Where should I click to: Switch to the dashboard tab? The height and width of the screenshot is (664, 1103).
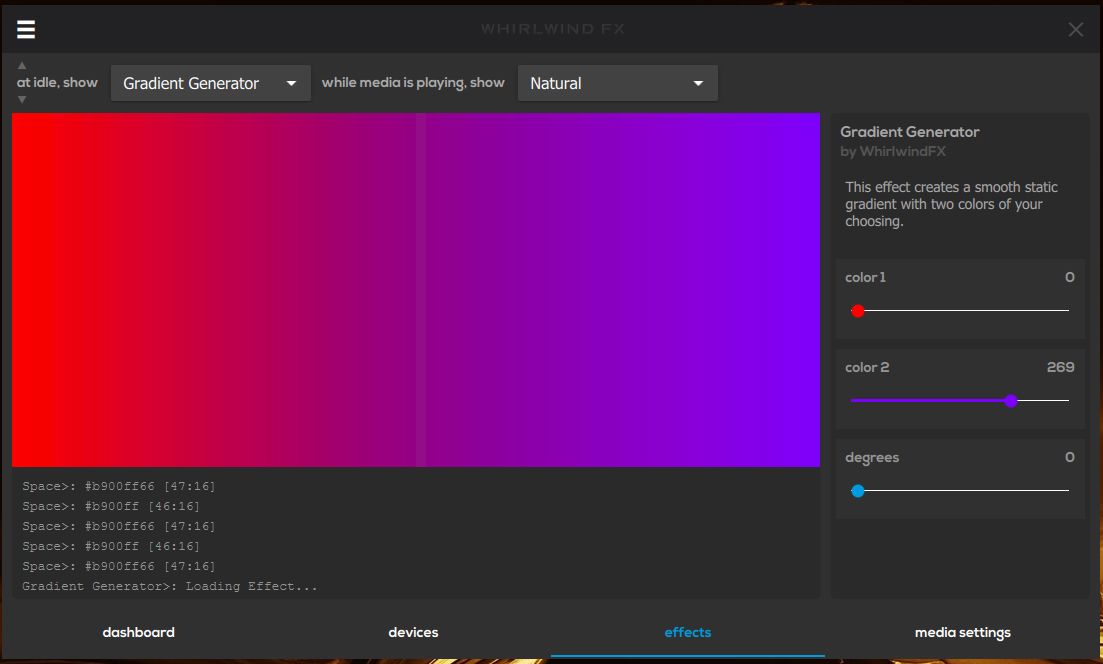point(138,632)
